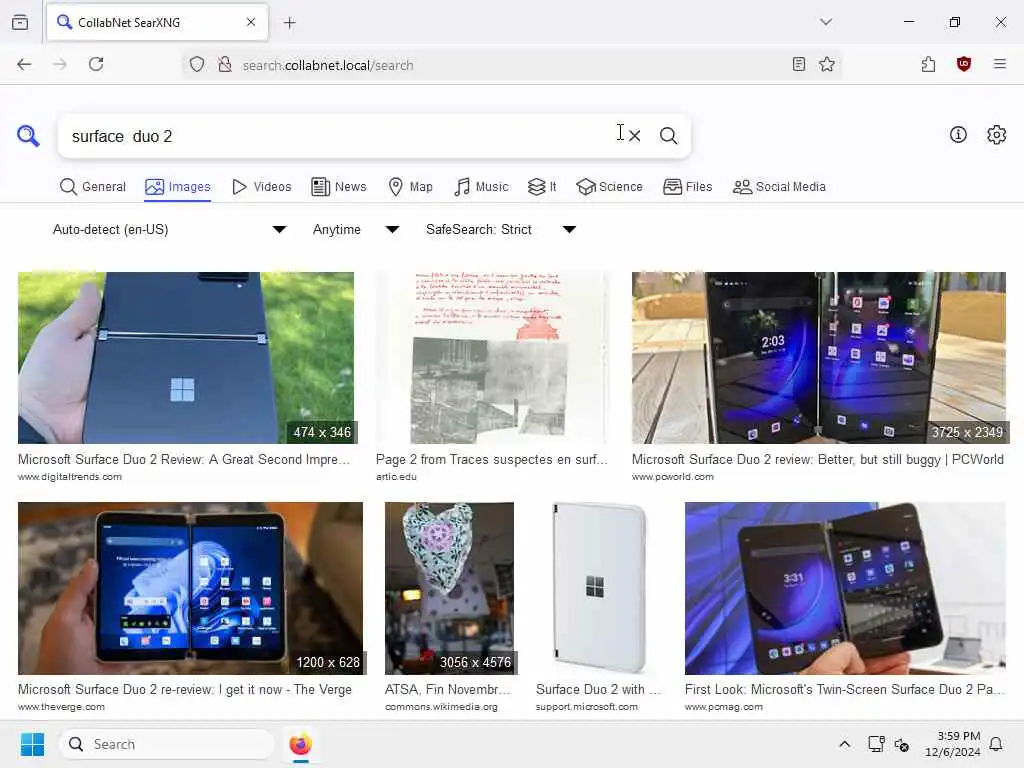Screen dimensions: 1024x768
Task: Select the It category tab
Action: pos(542,187)
